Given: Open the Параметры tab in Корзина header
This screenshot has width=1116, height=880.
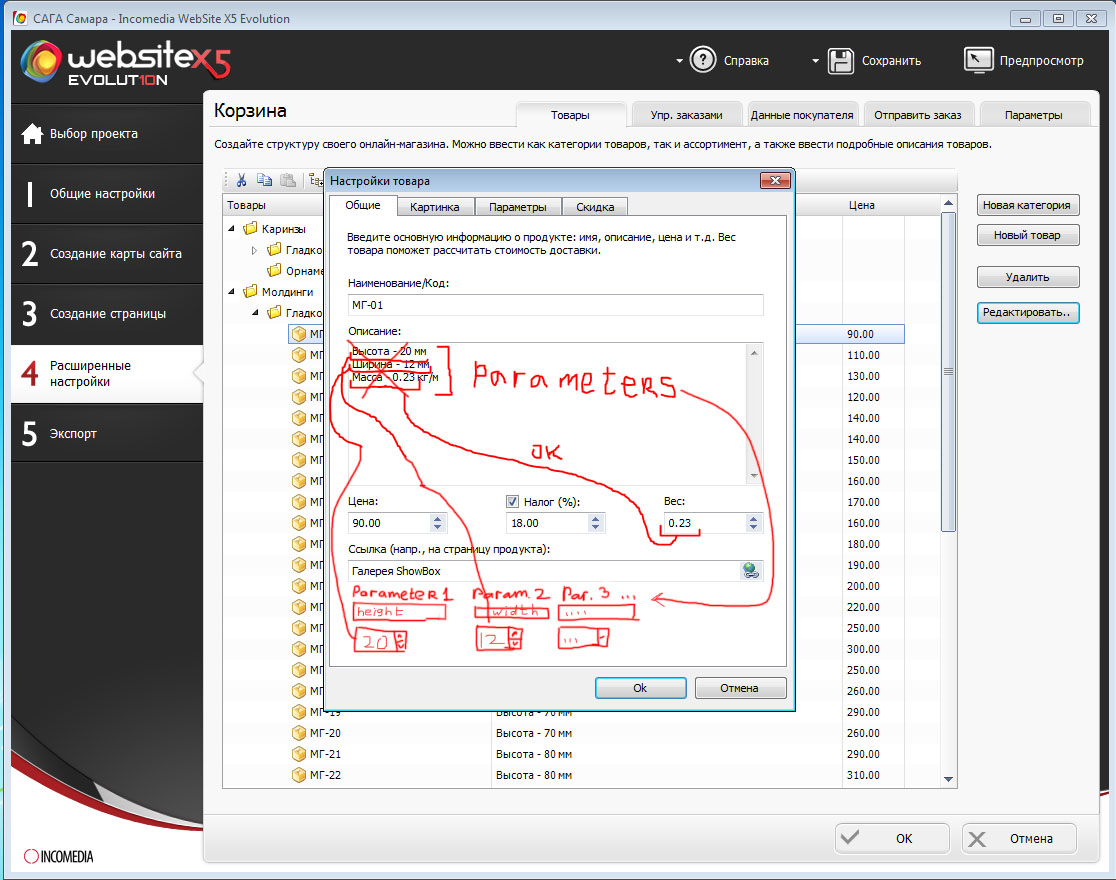Looking at the screenshot, I should pos(1033,115).
